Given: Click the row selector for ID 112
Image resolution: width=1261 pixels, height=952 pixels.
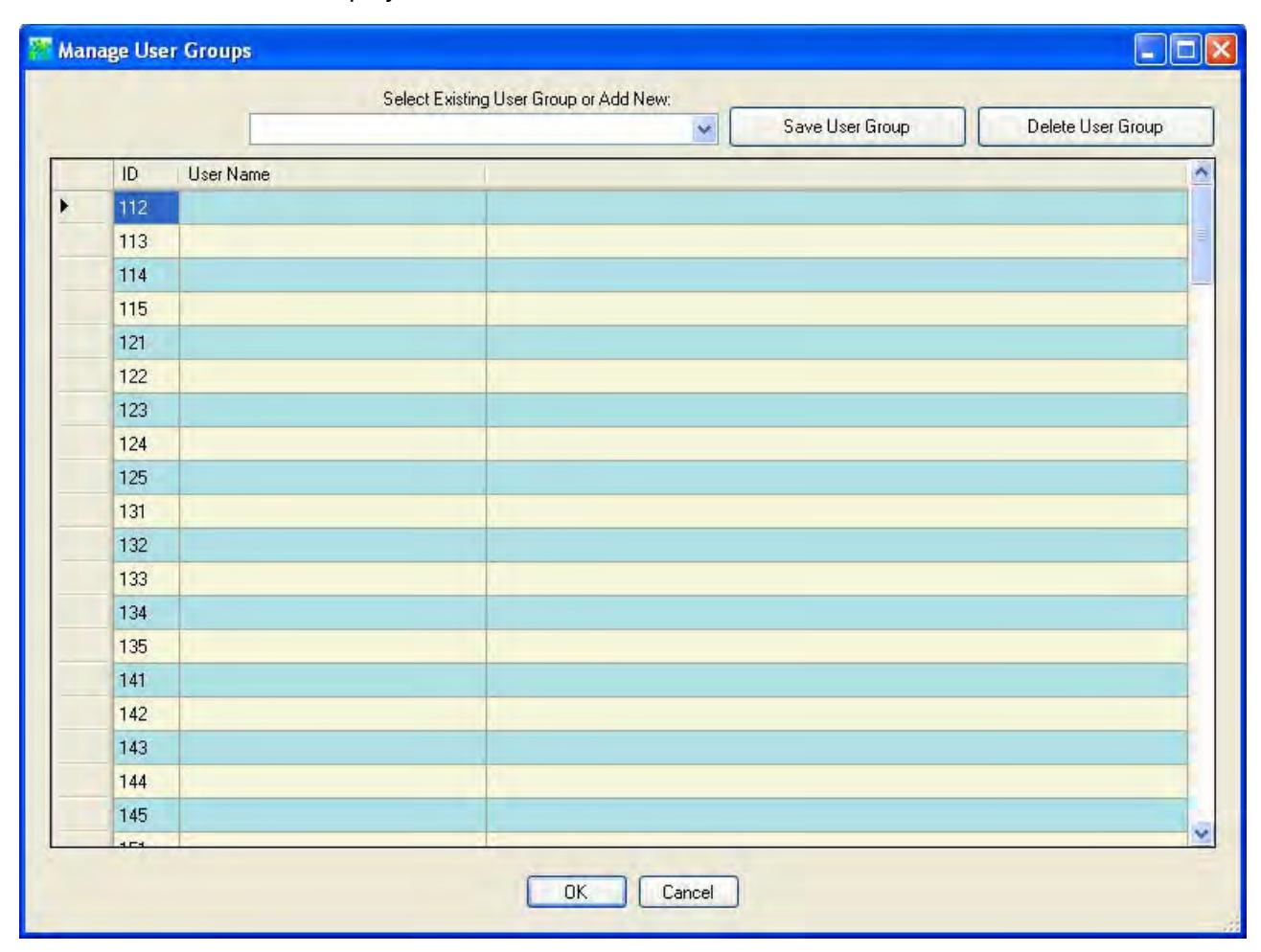Looking at the screenshot, I should pos(82,208).
